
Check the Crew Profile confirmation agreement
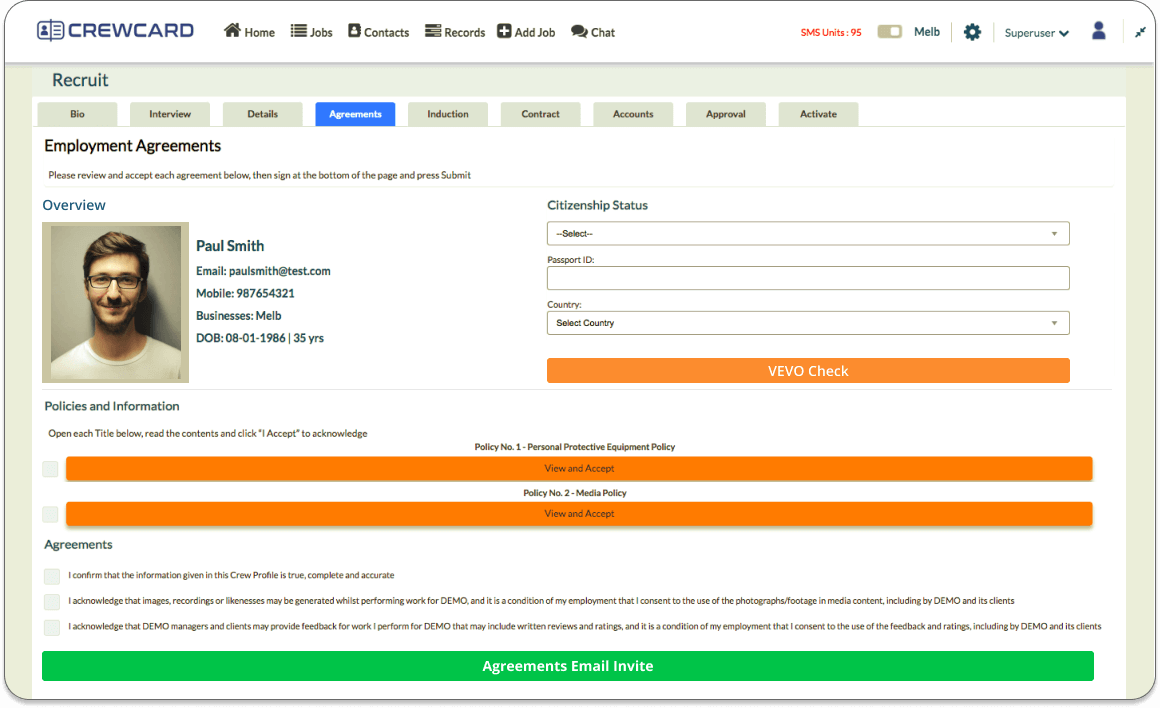(x=51, y=576)
